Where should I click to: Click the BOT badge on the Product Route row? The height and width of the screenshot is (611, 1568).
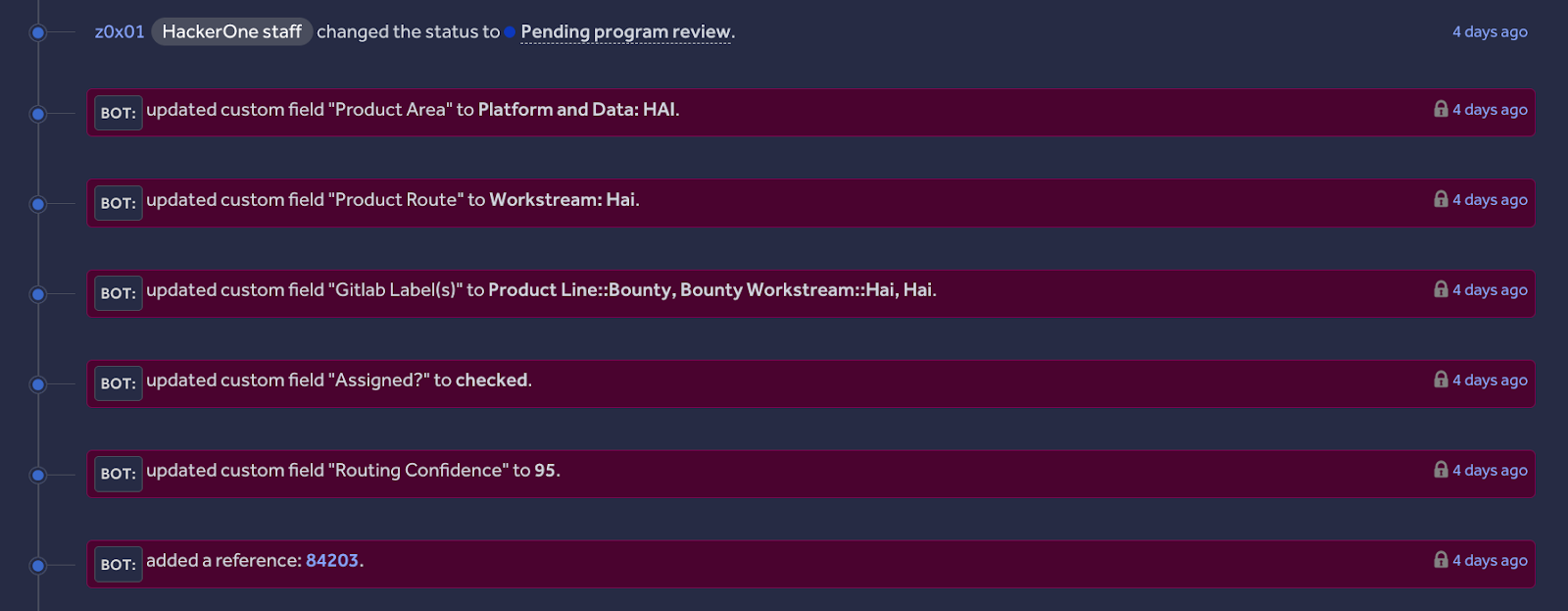(x=119, y=203)
